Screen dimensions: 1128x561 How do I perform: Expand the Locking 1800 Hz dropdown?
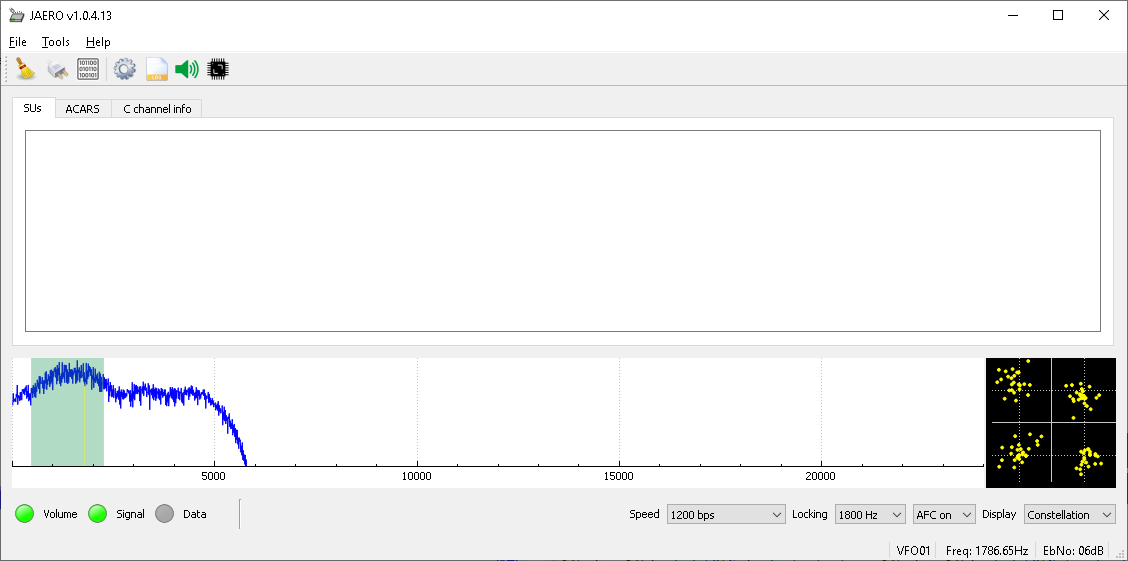click(x=870, y=514)
